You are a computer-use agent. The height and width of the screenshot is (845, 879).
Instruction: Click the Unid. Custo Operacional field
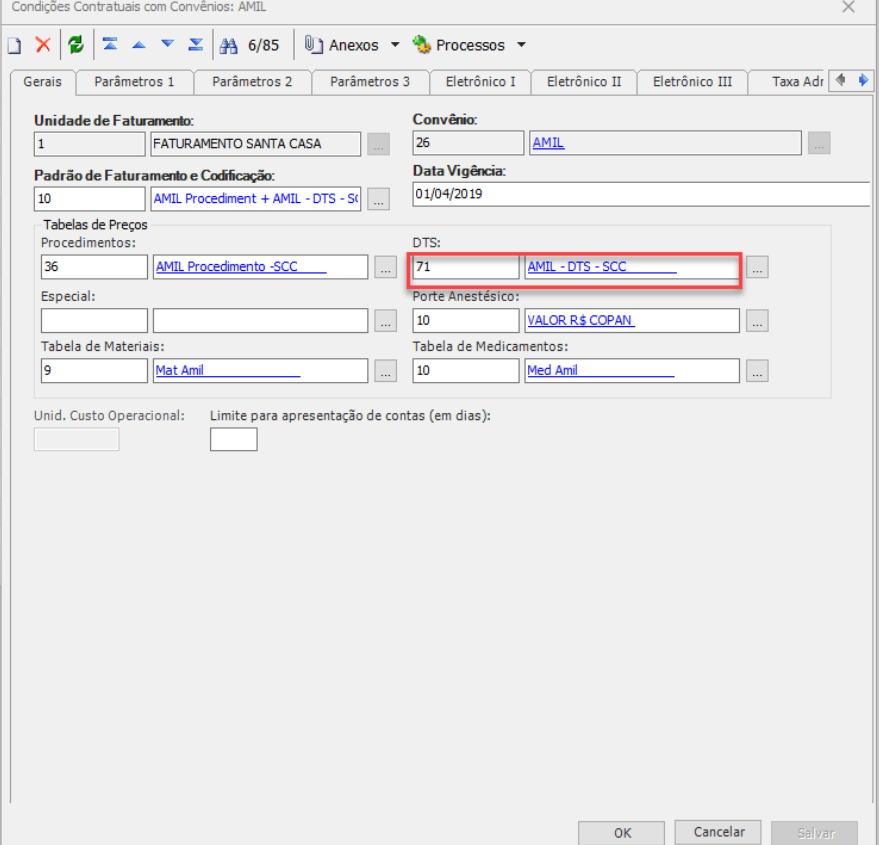click(76, 440)
